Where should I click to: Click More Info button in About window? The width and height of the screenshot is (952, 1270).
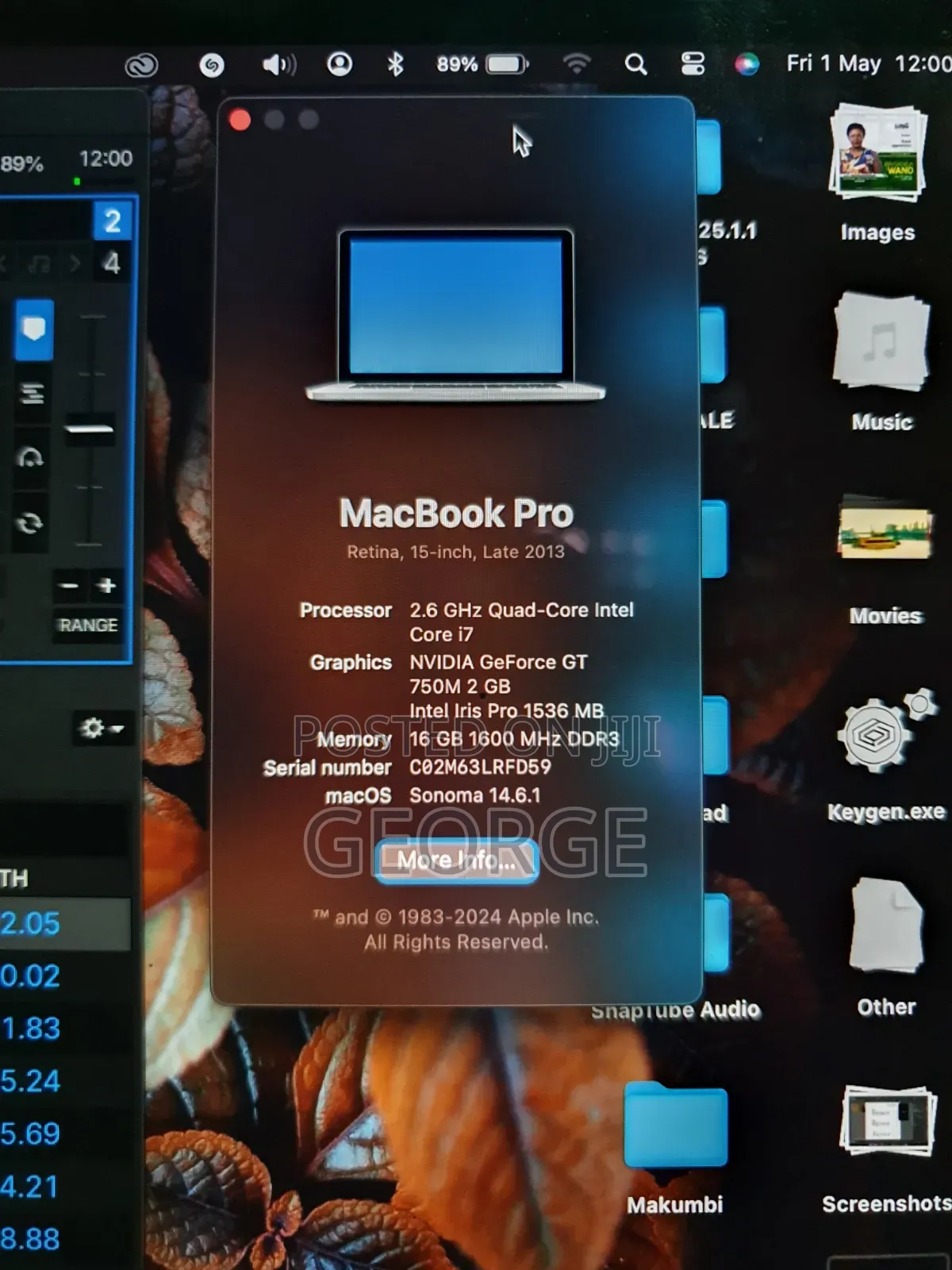tap(456, 860)
